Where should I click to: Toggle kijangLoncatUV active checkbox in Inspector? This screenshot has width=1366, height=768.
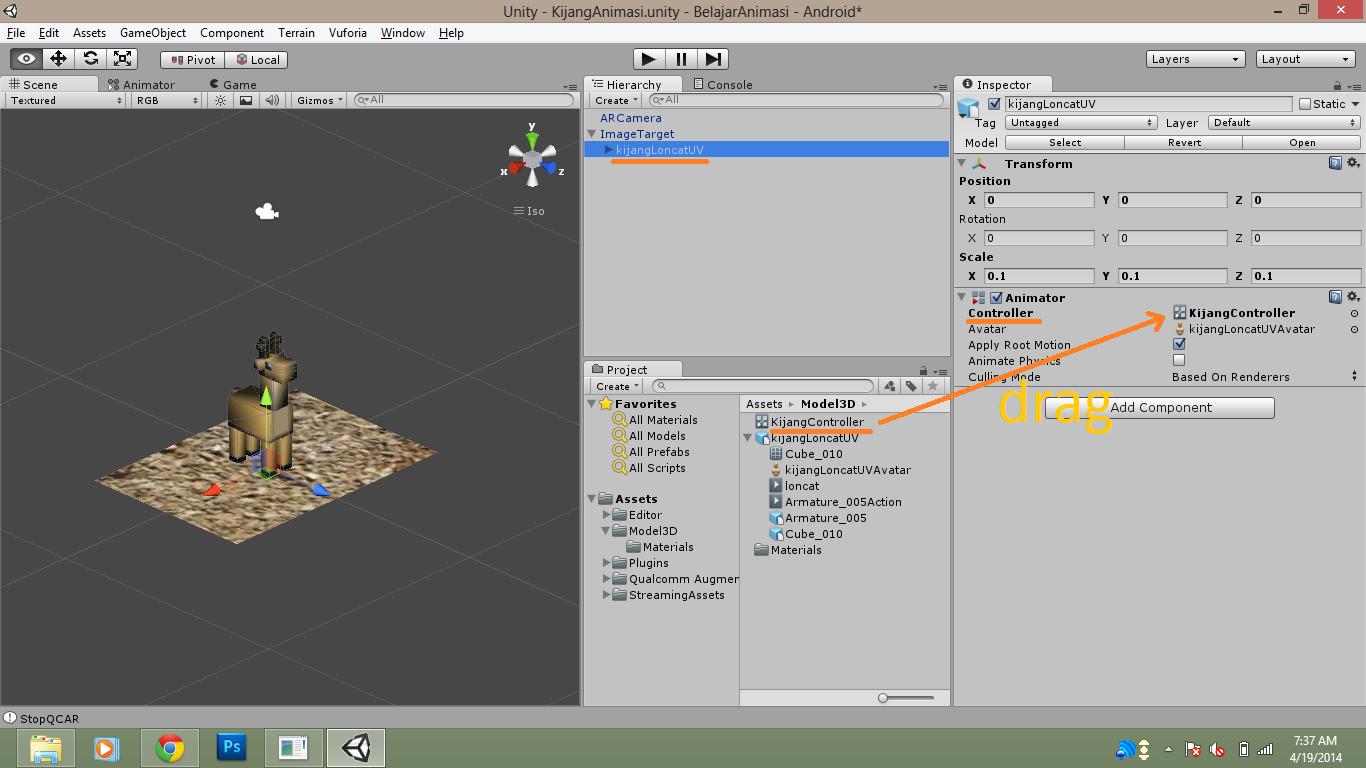pos(994,104)
